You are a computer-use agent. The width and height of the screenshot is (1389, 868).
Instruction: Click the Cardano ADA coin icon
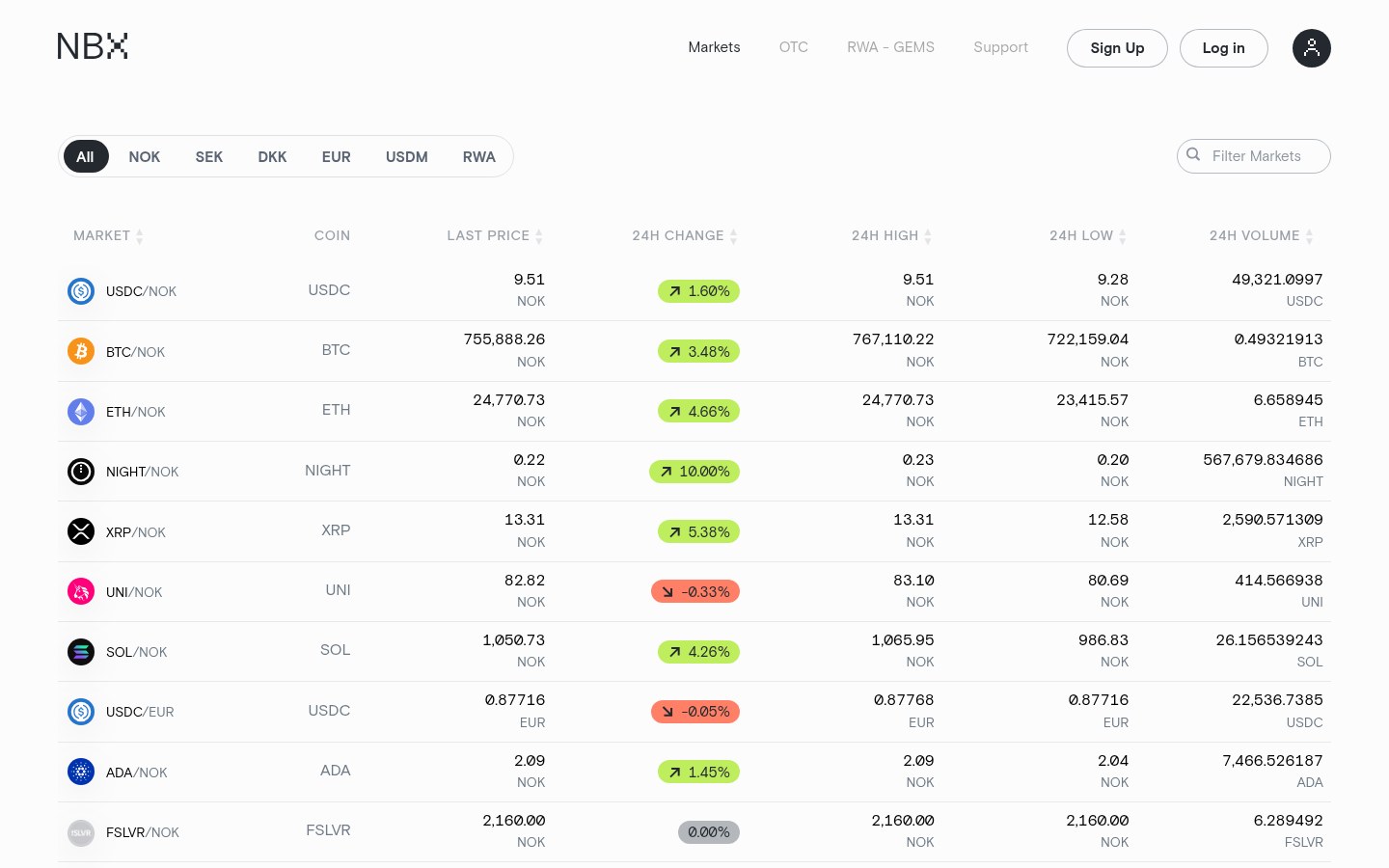pos(81,772)
